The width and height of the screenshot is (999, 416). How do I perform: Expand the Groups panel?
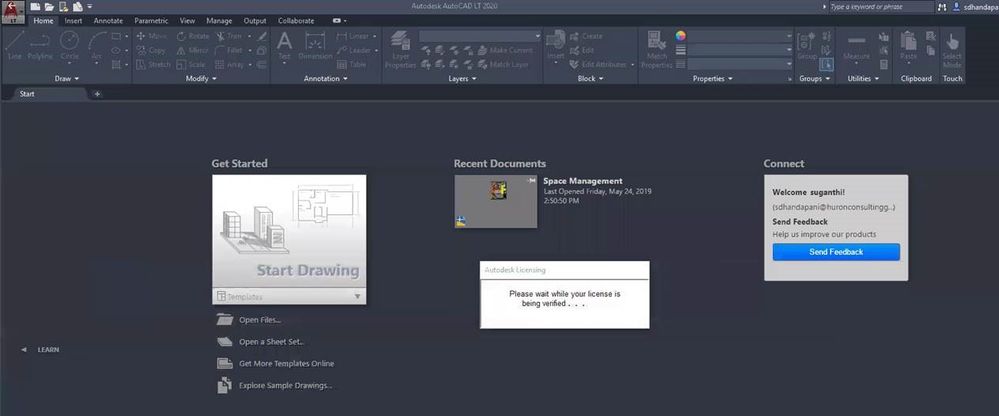point(815,78)
